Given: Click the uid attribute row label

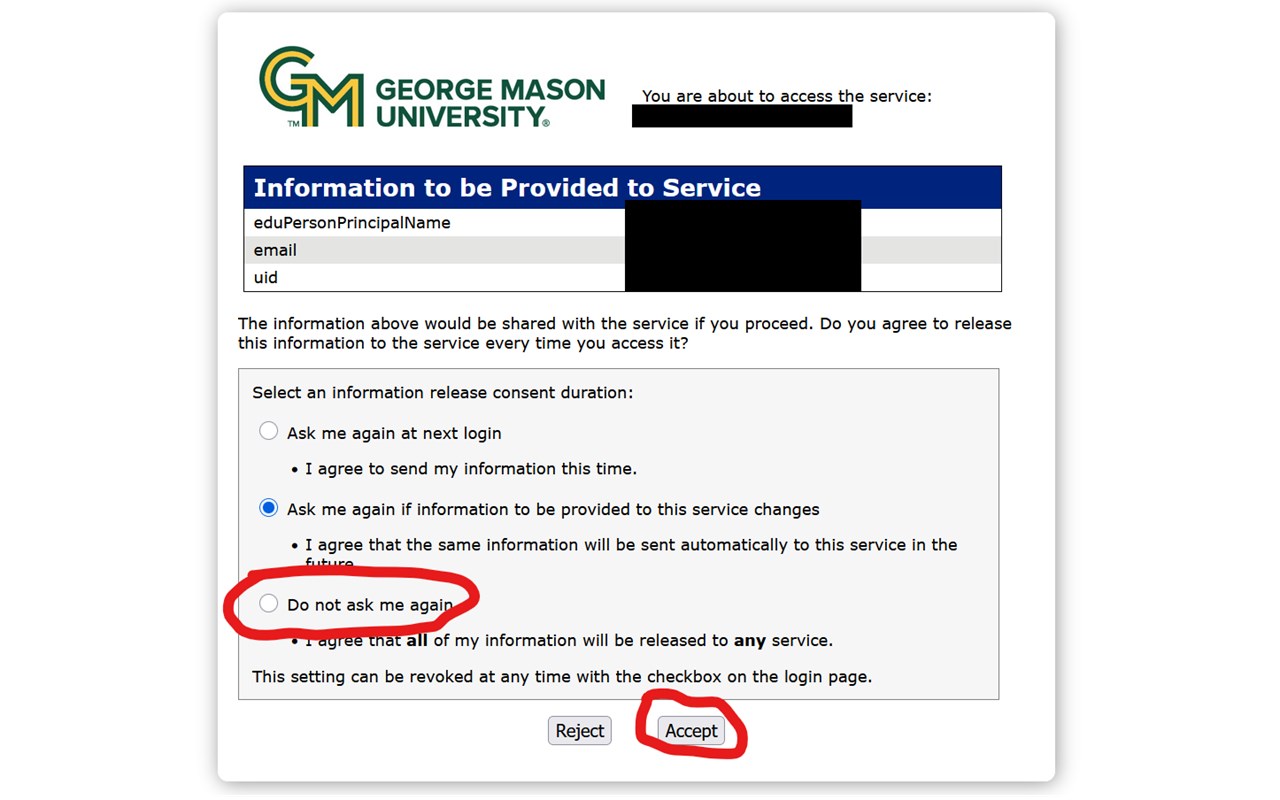Looking at the screenshot, I should point(265,277).
